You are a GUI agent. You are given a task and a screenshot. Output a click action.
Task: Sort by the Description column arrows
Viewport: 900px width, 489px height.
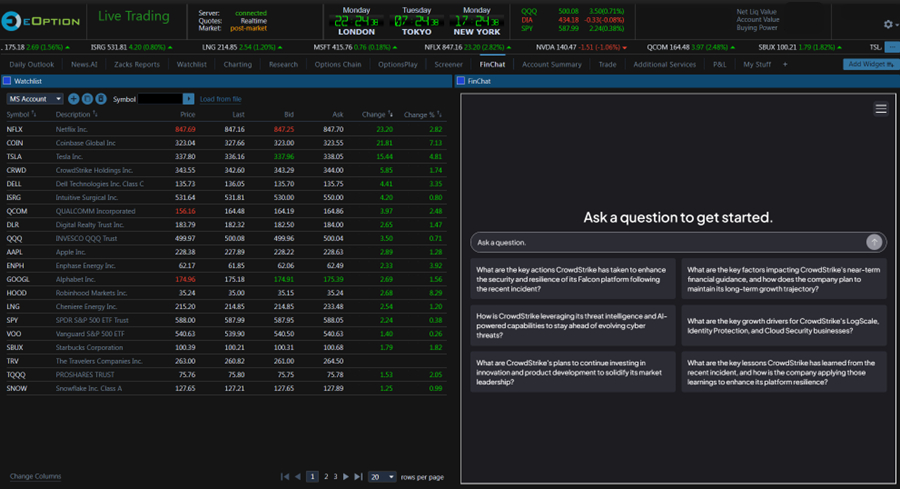95,114
